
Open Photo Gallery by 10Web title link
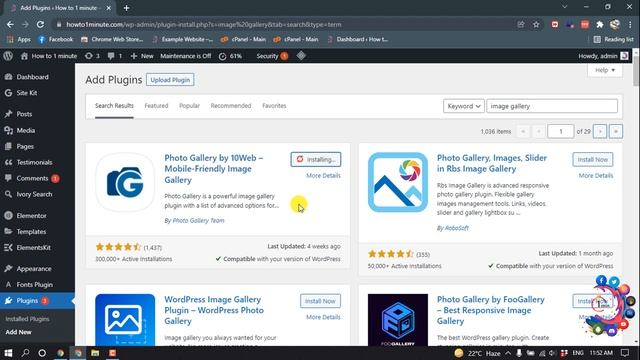pyautogui.click(x=214, y=169)
